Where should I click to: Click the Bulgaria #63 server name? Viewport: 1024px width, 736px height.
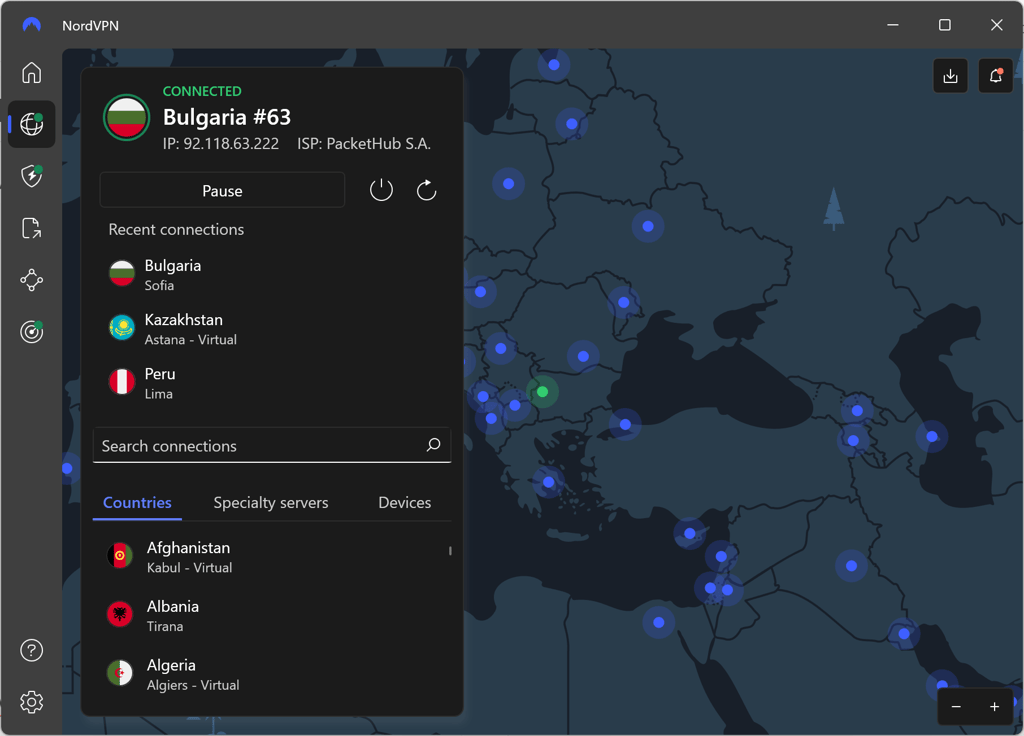coord(227,117)
